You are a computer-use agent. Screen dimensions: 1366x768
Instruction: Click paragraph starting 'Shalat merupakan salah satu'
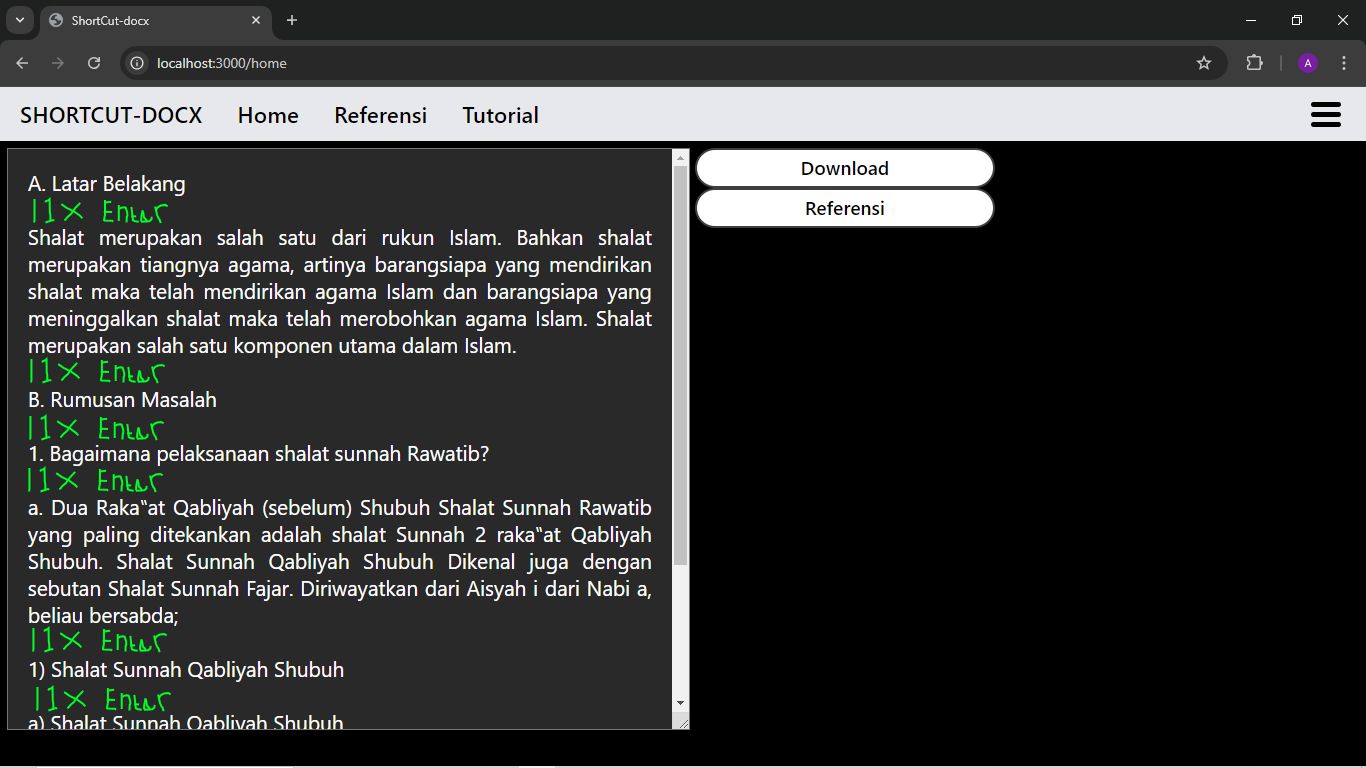[340, 292]
